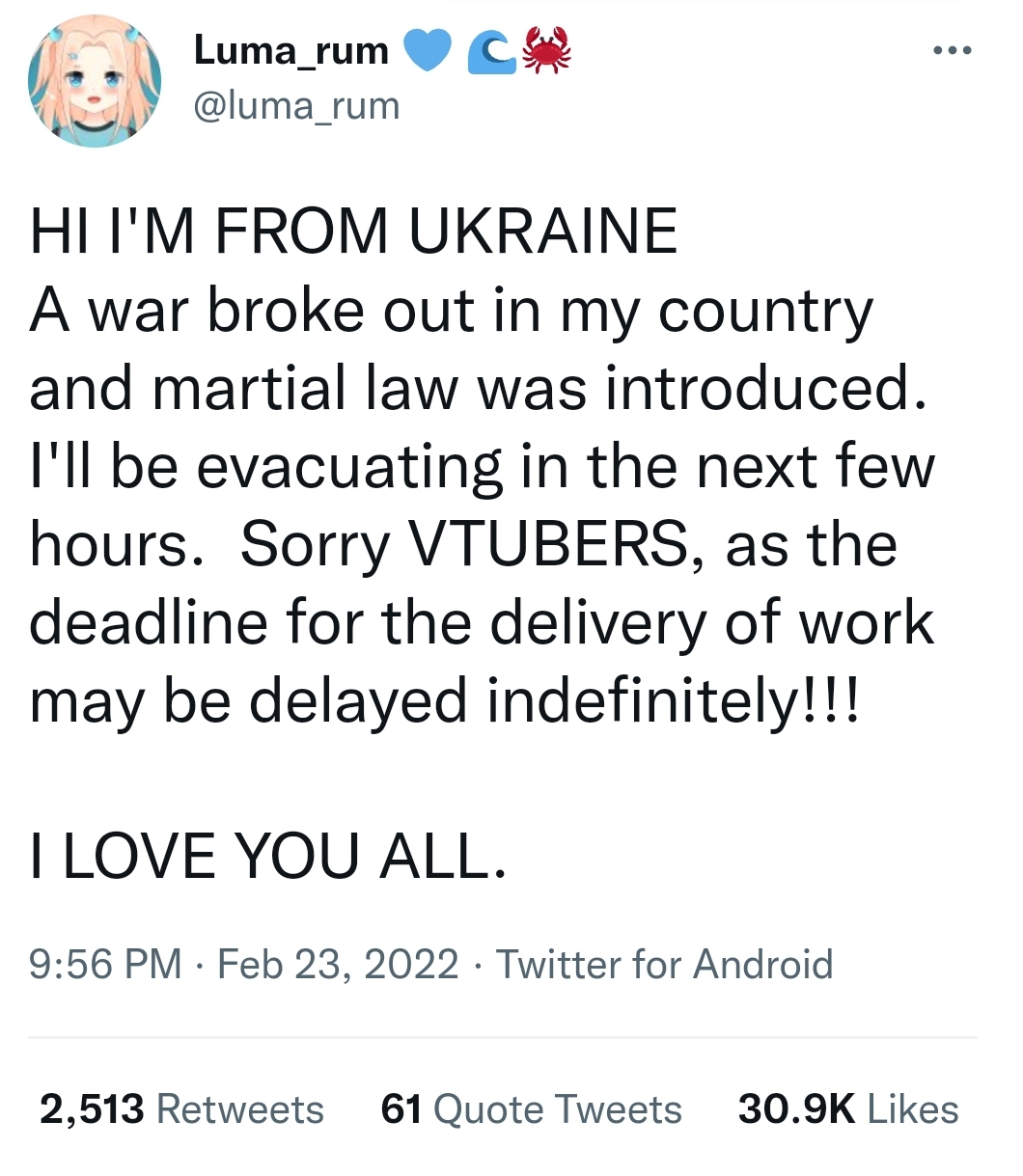Click the 9:56 PM timestamp
This screenshot has height=1176, width=1023.
pyautogui.click(x=105, y=964)
